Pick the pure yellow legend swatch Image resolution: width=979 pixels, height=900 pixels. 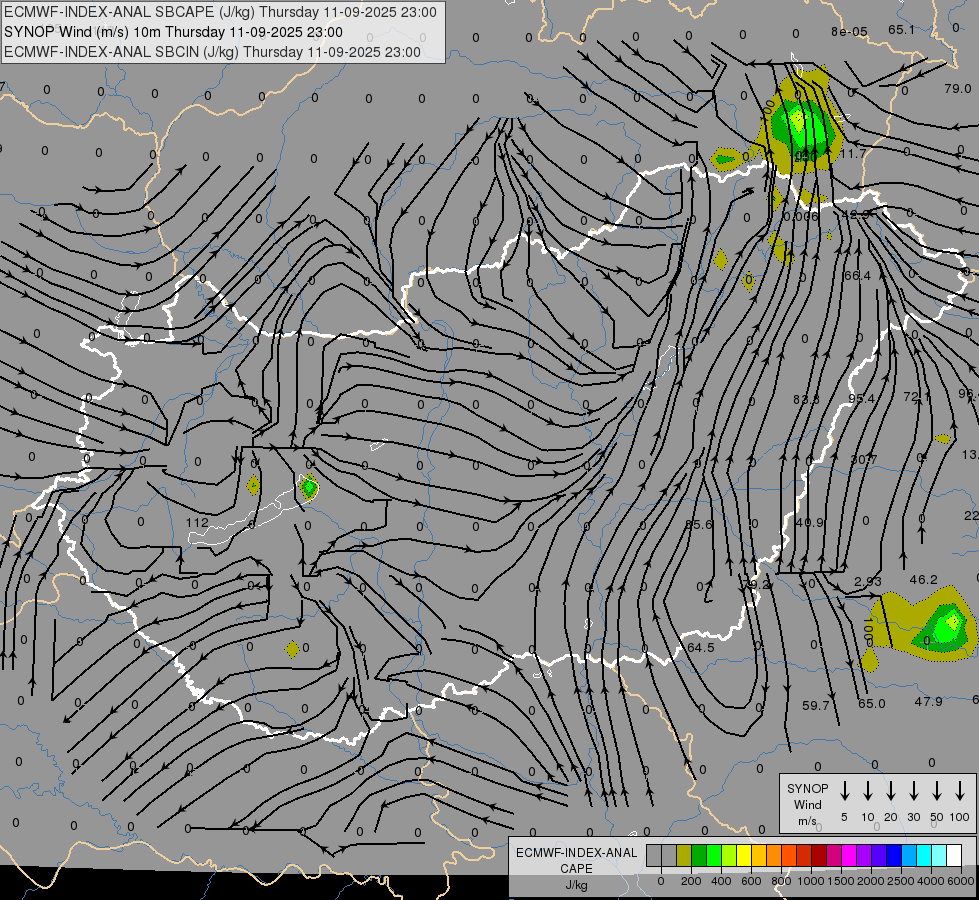tap(744, 856)
